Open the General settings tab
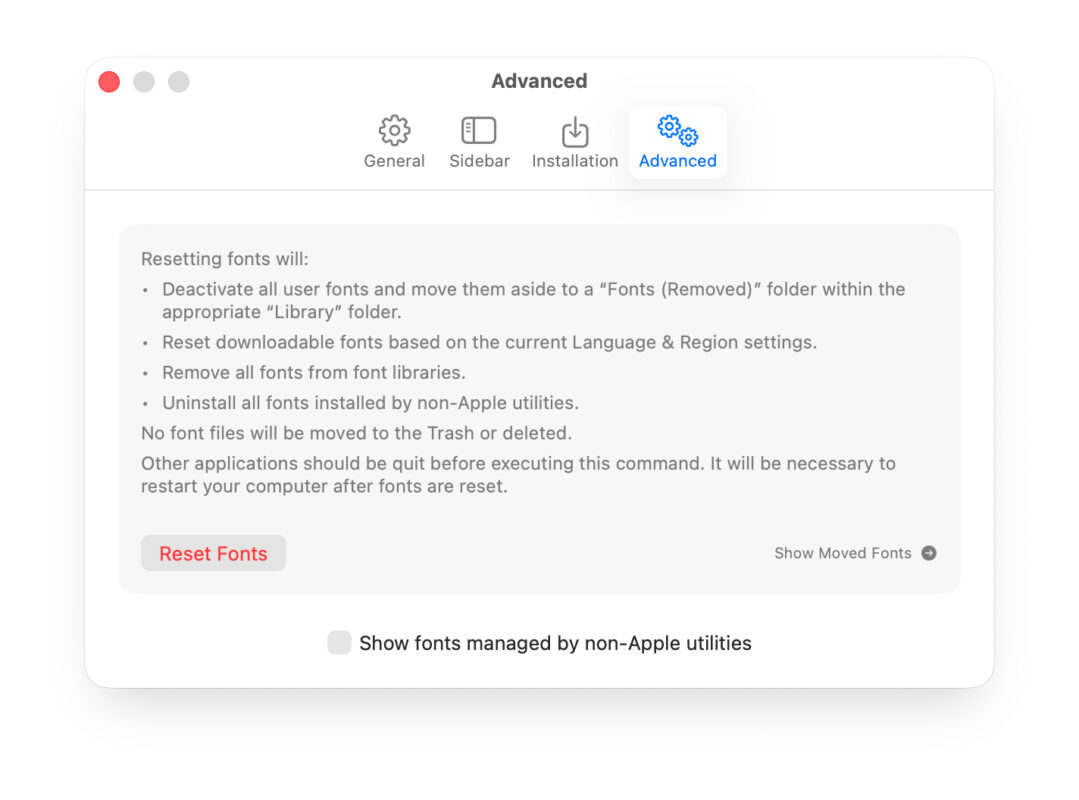1079x800 pixels. pos(394,142)
